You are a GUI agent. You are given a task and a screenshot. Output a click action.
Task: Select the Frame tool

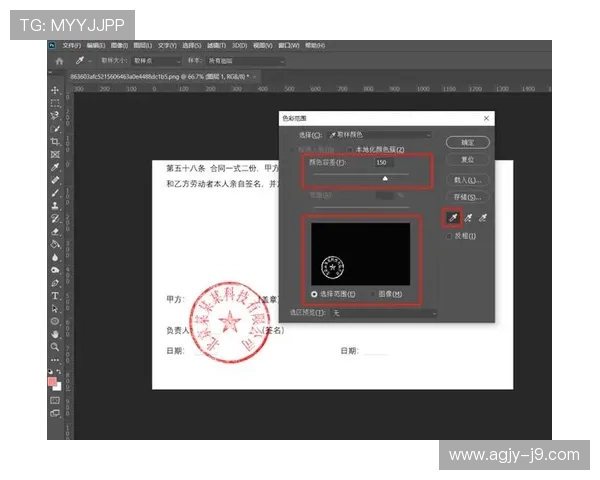[55, 154]
